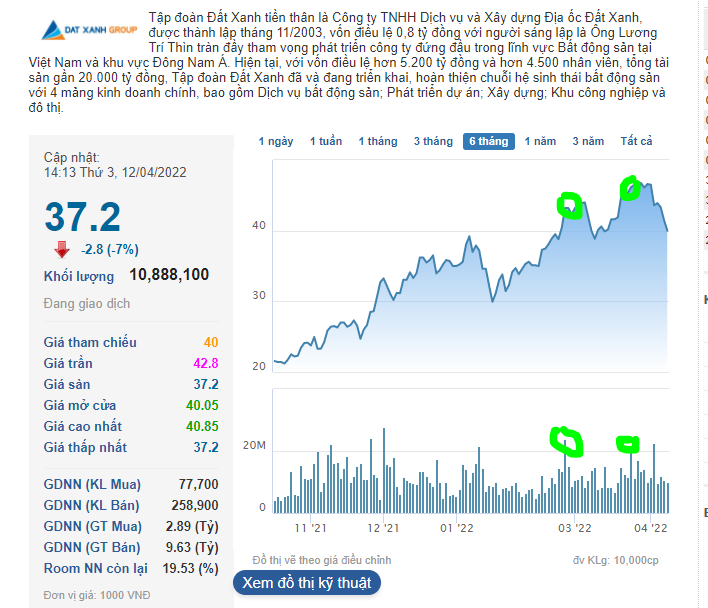Click the GDNN (KL Bán) value 258,900

tap(195, 505)
